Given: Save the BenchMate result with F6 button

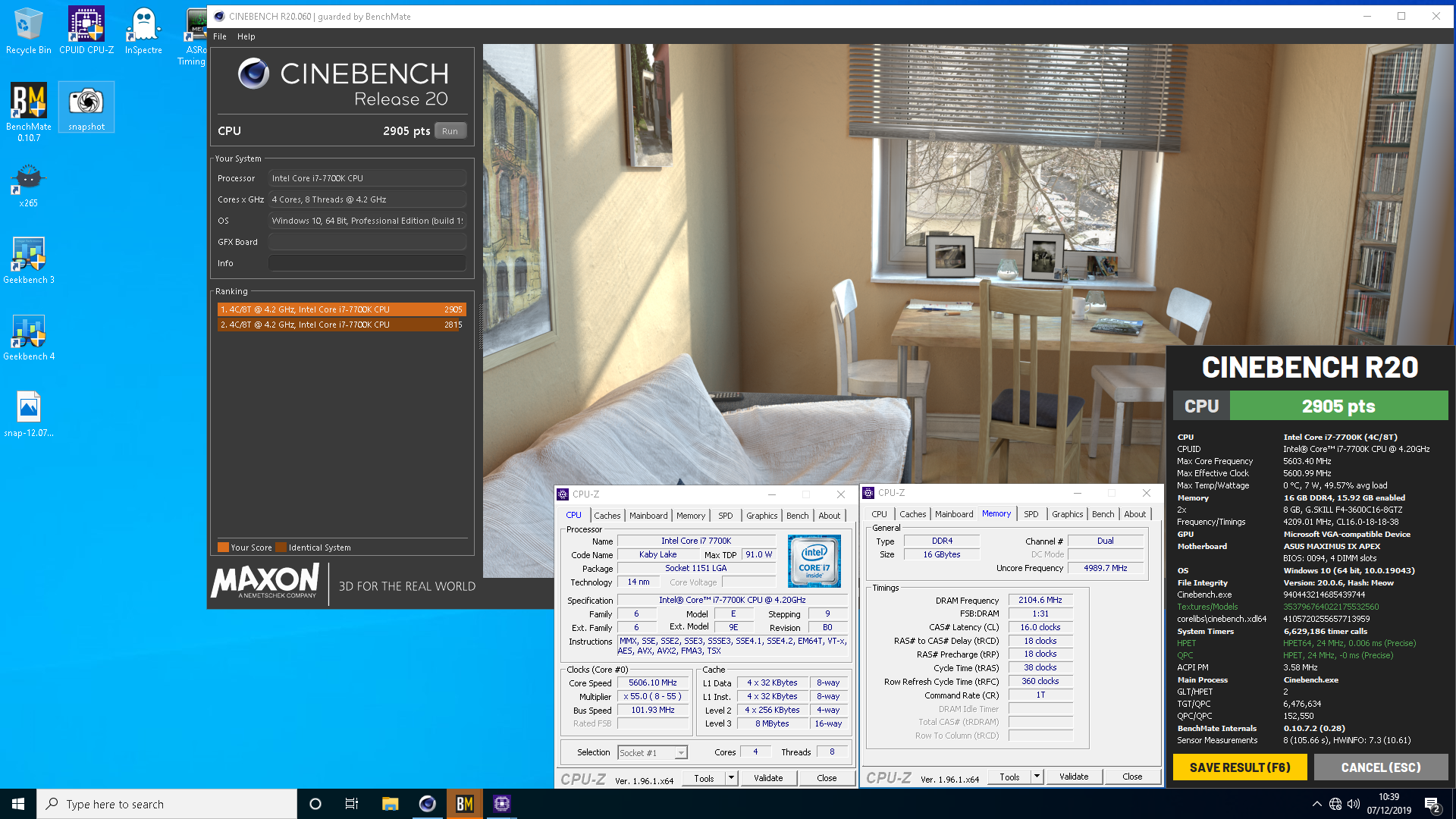Looking at the screenshot, I should (x=1241, y=767).
